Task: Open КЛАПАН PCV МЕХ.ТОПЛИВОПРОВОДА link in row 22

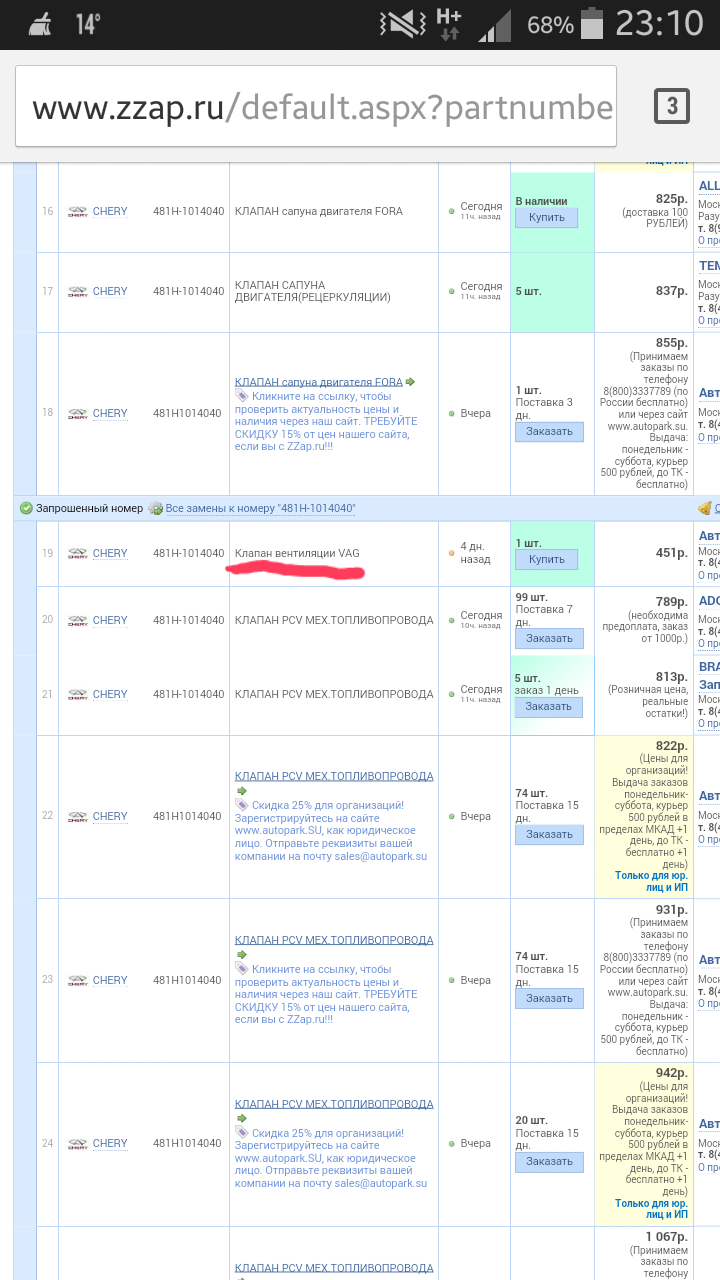Action: coord(334,776)
